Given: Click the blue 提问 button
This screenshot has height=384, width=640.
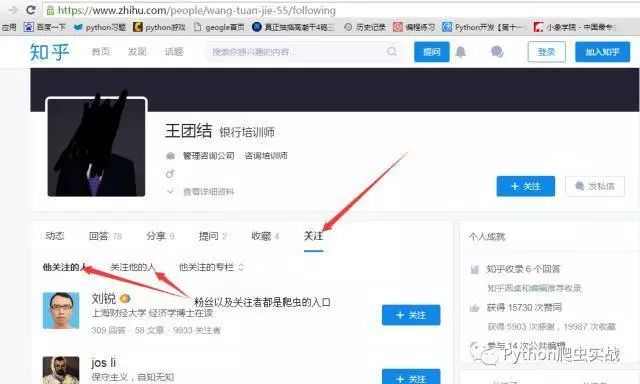Looking at the screenshot, I should click(431, 52).
